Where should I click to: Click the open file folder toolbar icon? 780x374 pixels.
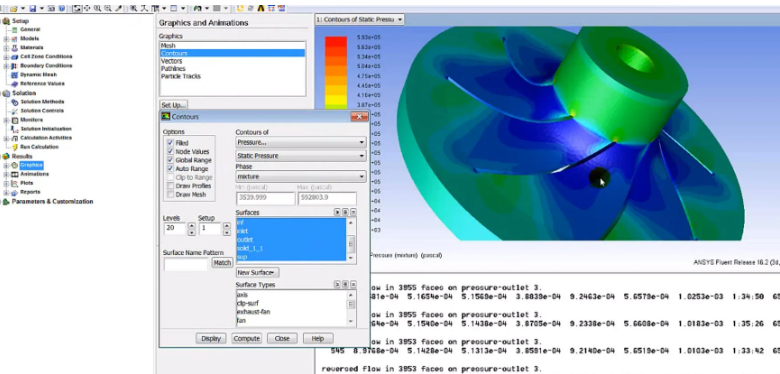13,8
